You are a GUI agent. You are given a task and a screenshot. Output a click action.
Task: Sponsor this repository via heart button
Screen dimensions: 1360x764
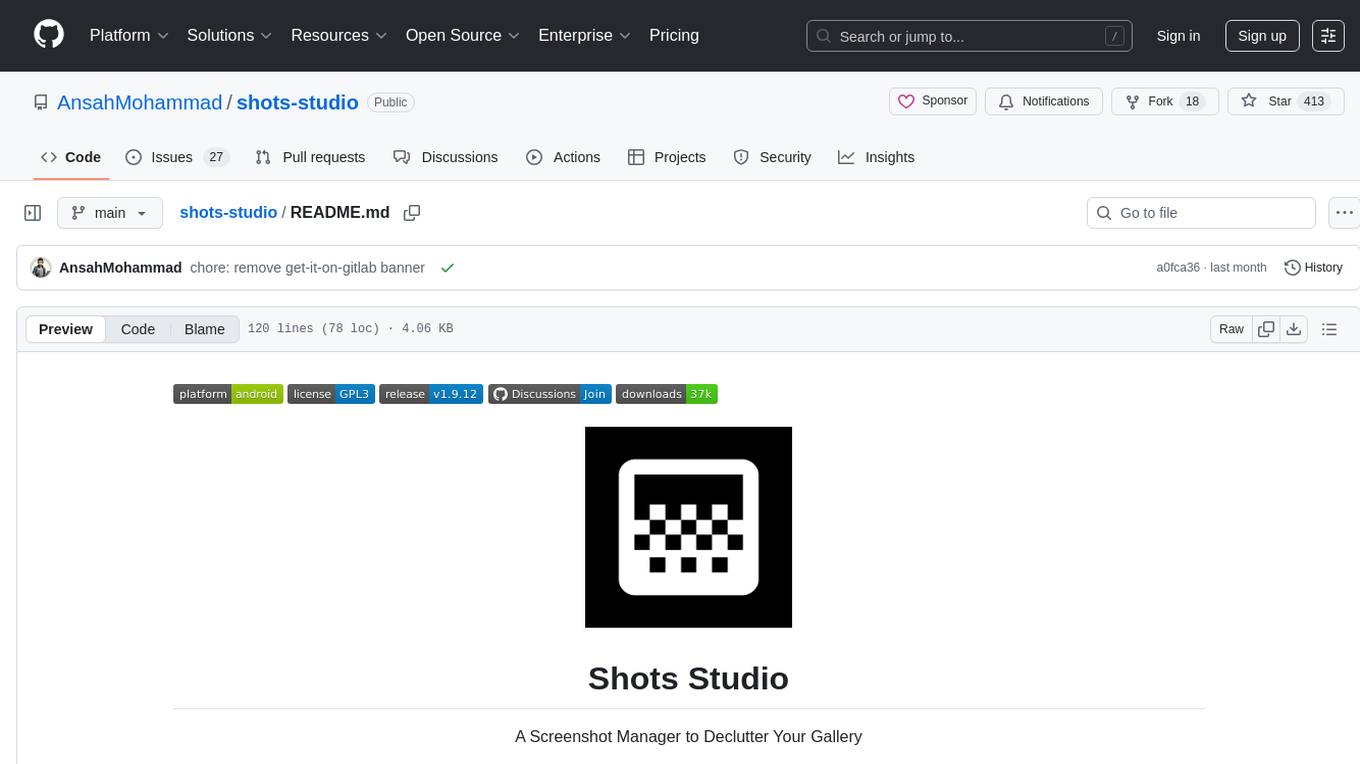(x=932, y=101)
